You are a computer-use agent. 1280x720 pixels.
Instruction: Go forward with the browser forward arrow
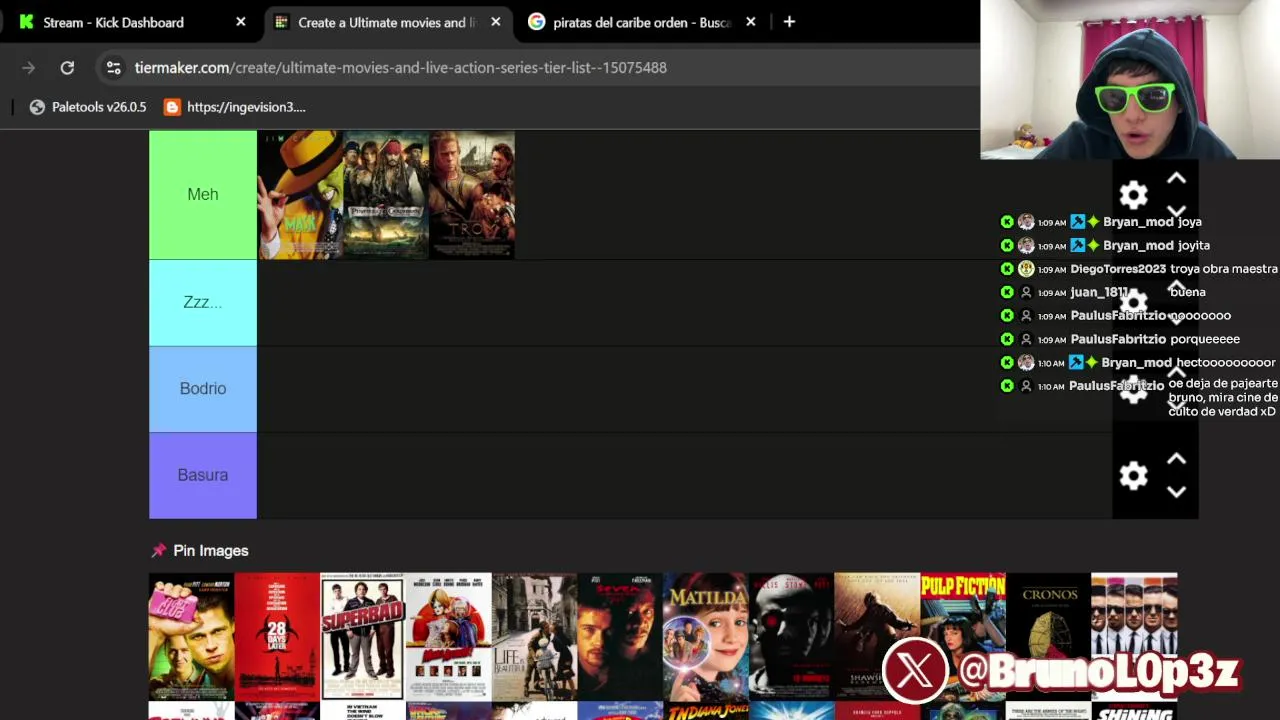coord(28,67)
